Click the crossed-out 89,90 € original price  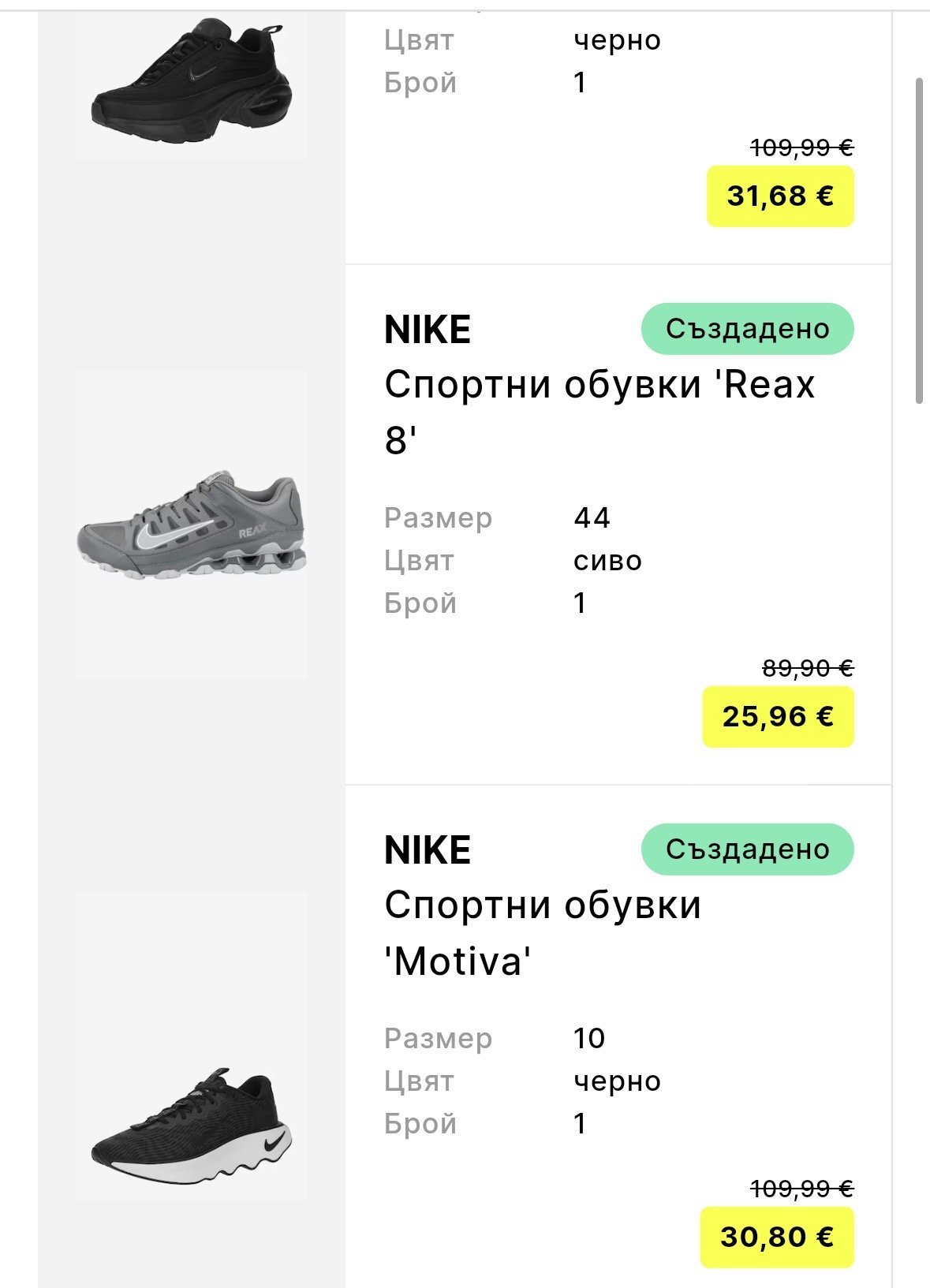tap(808, 669)
